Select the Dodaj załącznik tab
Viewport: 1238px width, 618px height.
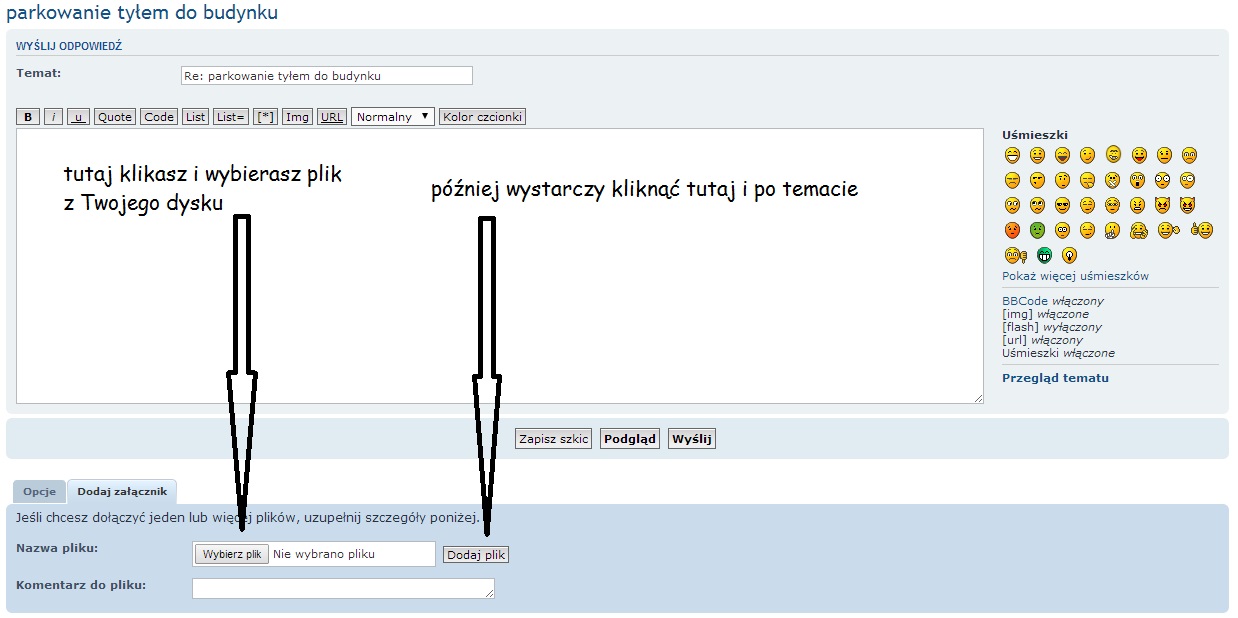pos(122,492)
